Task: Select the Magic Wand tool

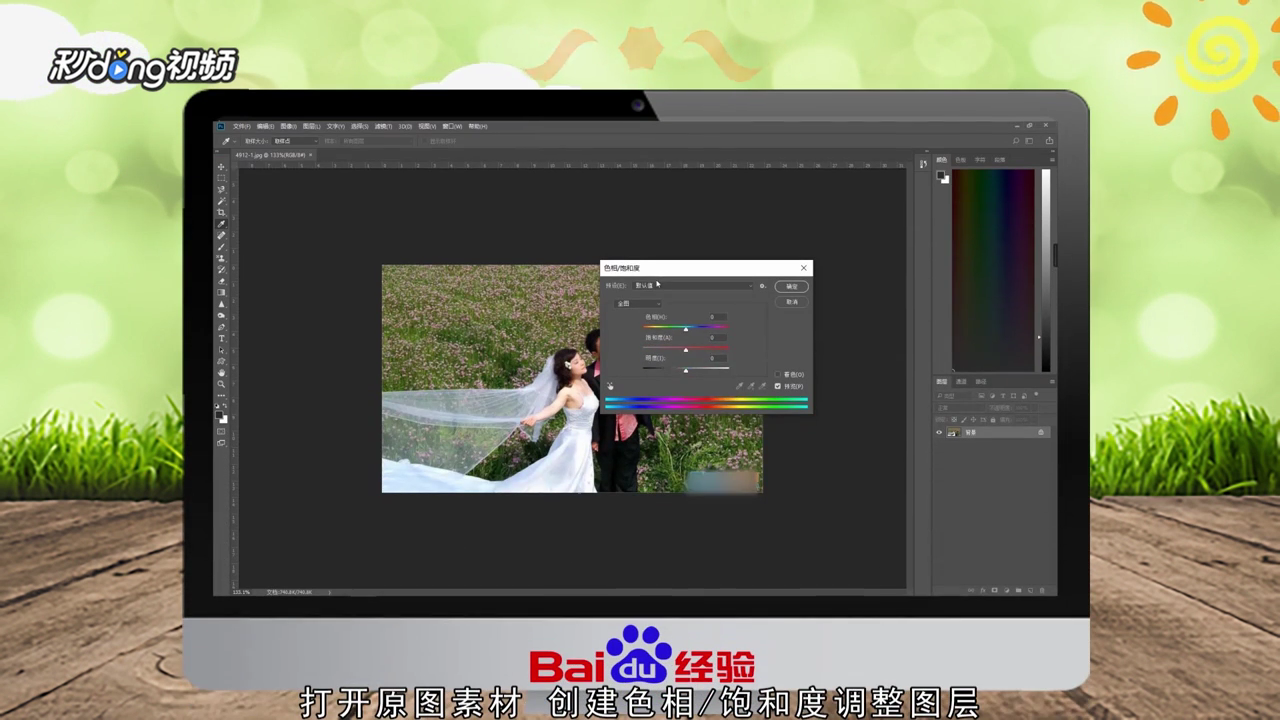Action: click(221, 201)
